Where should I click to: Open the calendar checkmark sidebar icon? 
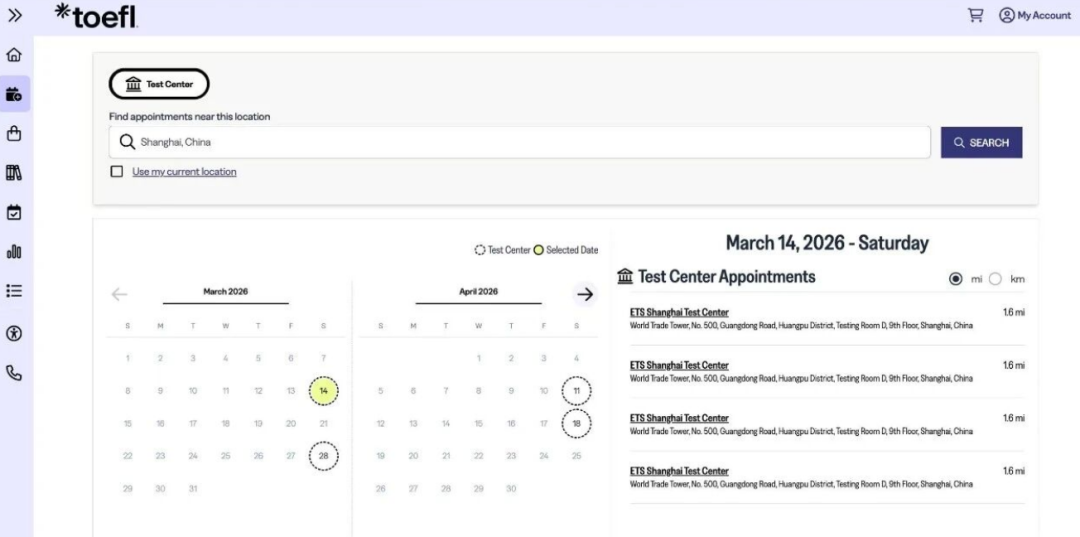click(x=14, y=212)
